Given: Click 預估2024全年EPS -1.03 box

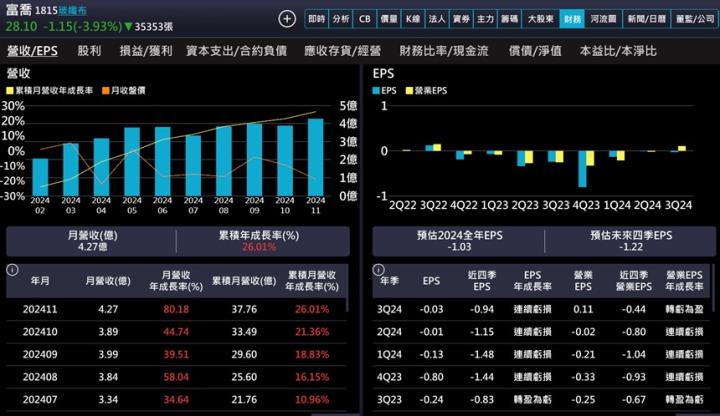Looking at the screenshot, I should click(459, 241).
